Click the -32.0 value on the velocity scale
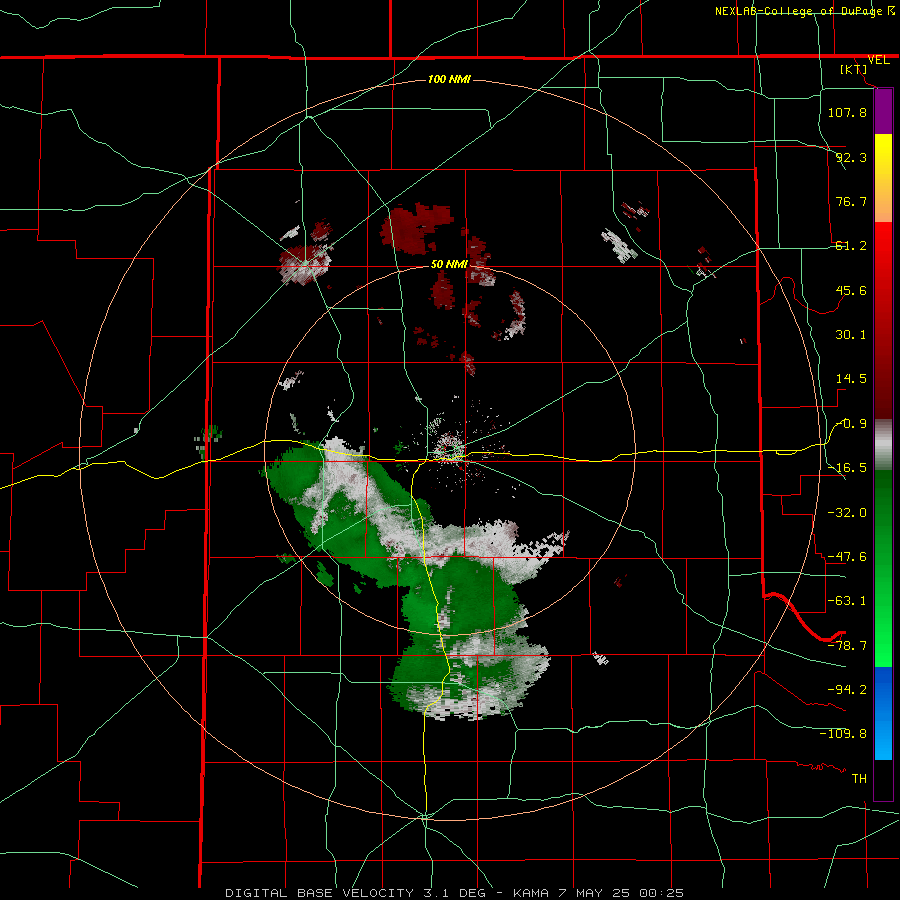Viewport: 900px width, 900px height. [847, 512]
